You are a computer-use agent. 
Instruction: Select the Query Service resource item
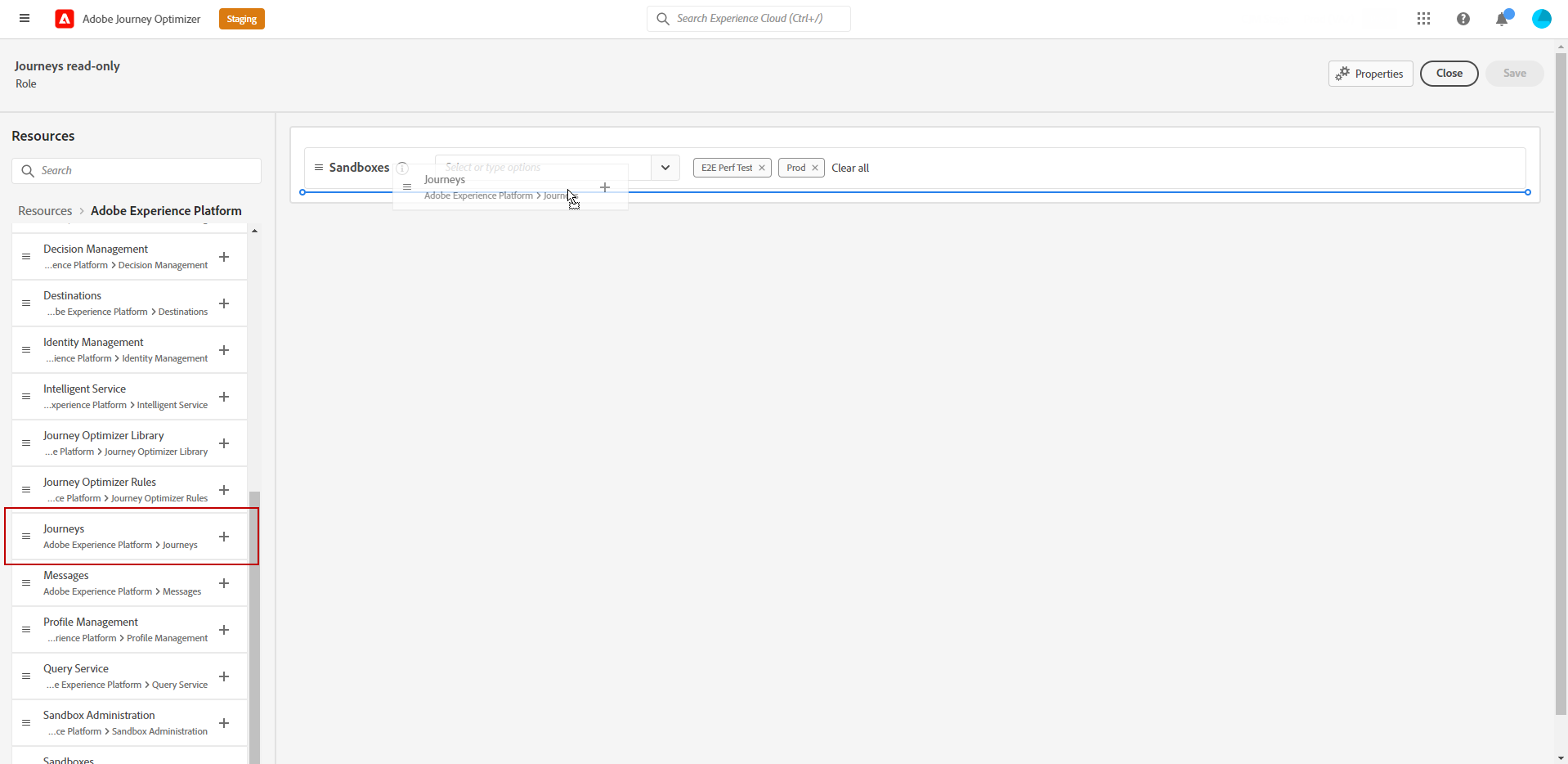pos(129,676)
